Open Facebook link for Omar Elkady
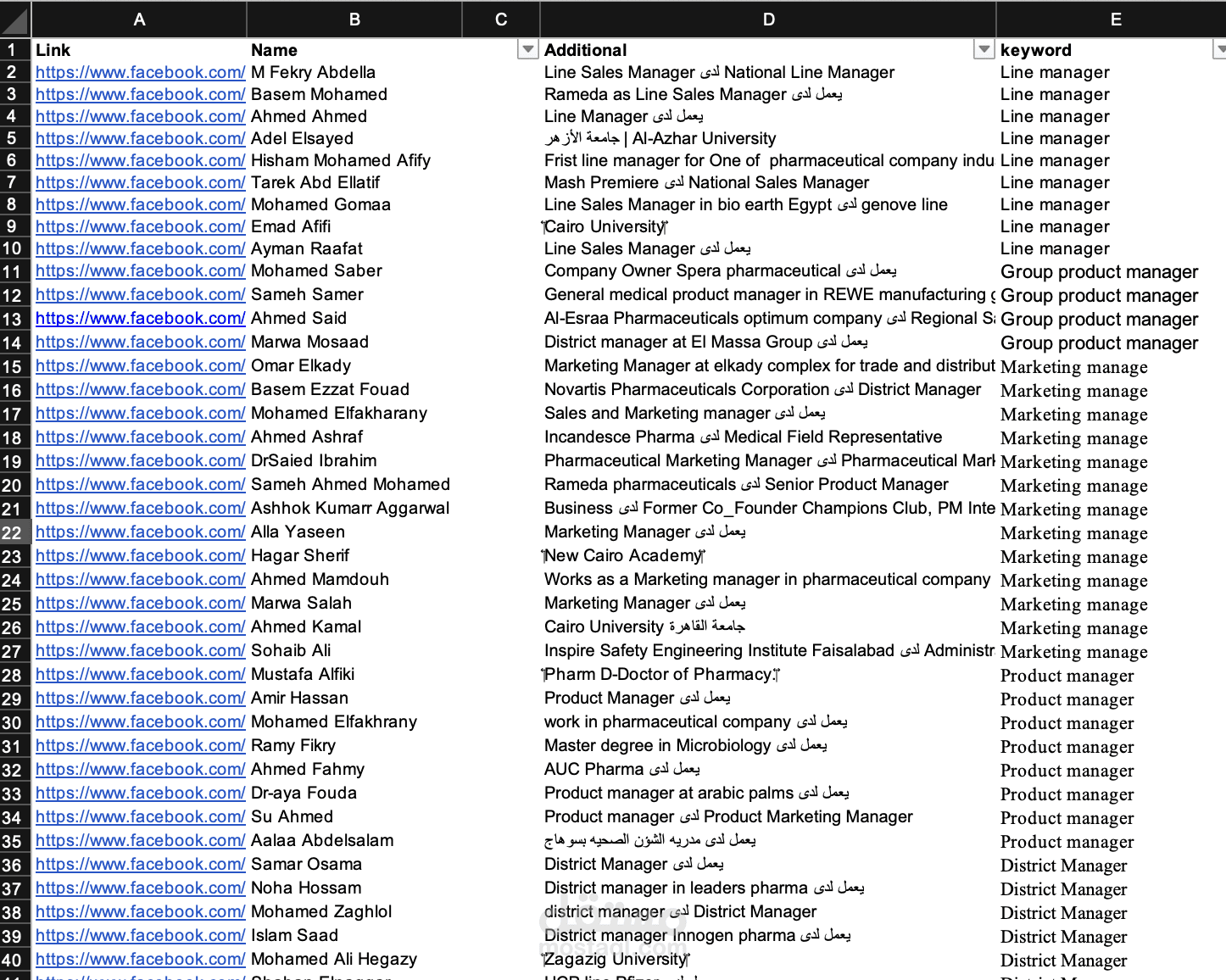This screenshot has height=980, width=1226. click(140, 366)
